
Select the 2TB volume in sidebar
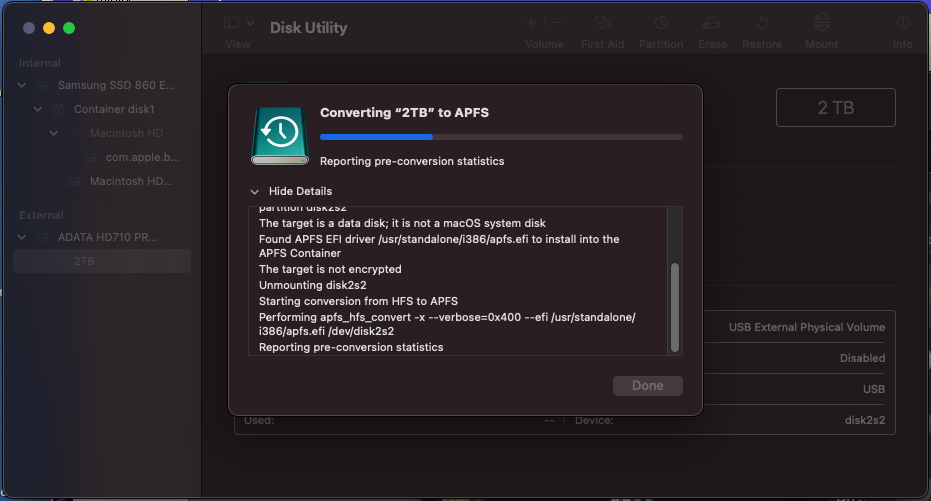click(101, 261)
